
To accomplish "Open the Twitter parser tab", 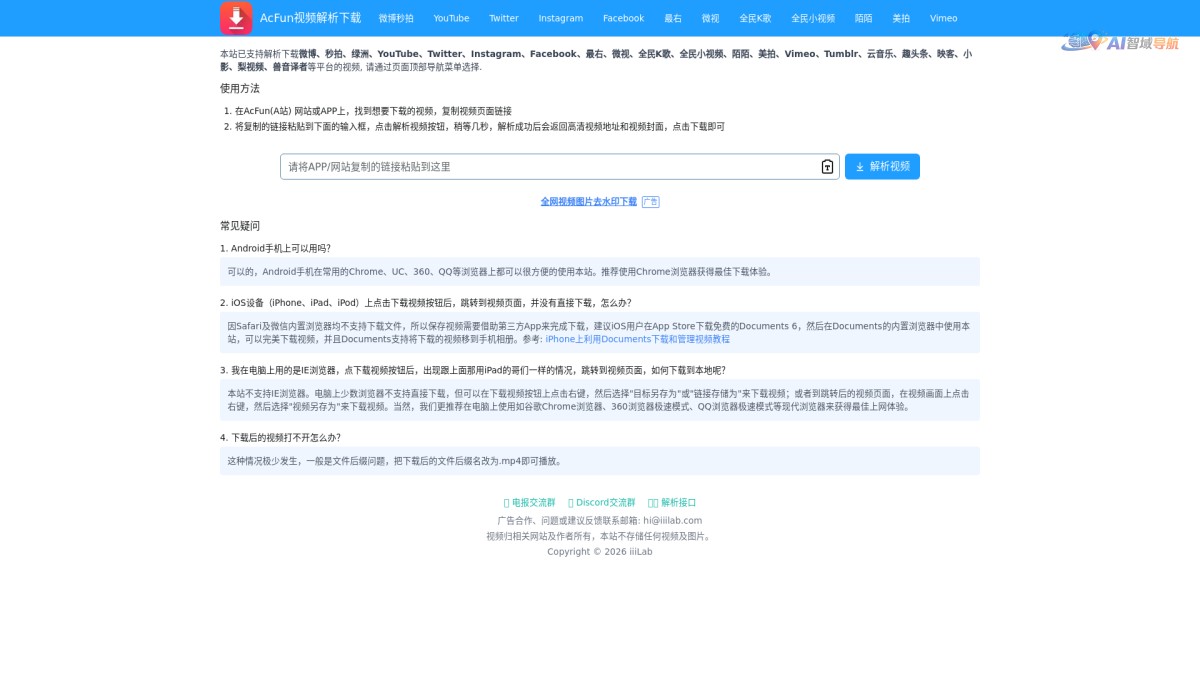I will tap(504, 17).
